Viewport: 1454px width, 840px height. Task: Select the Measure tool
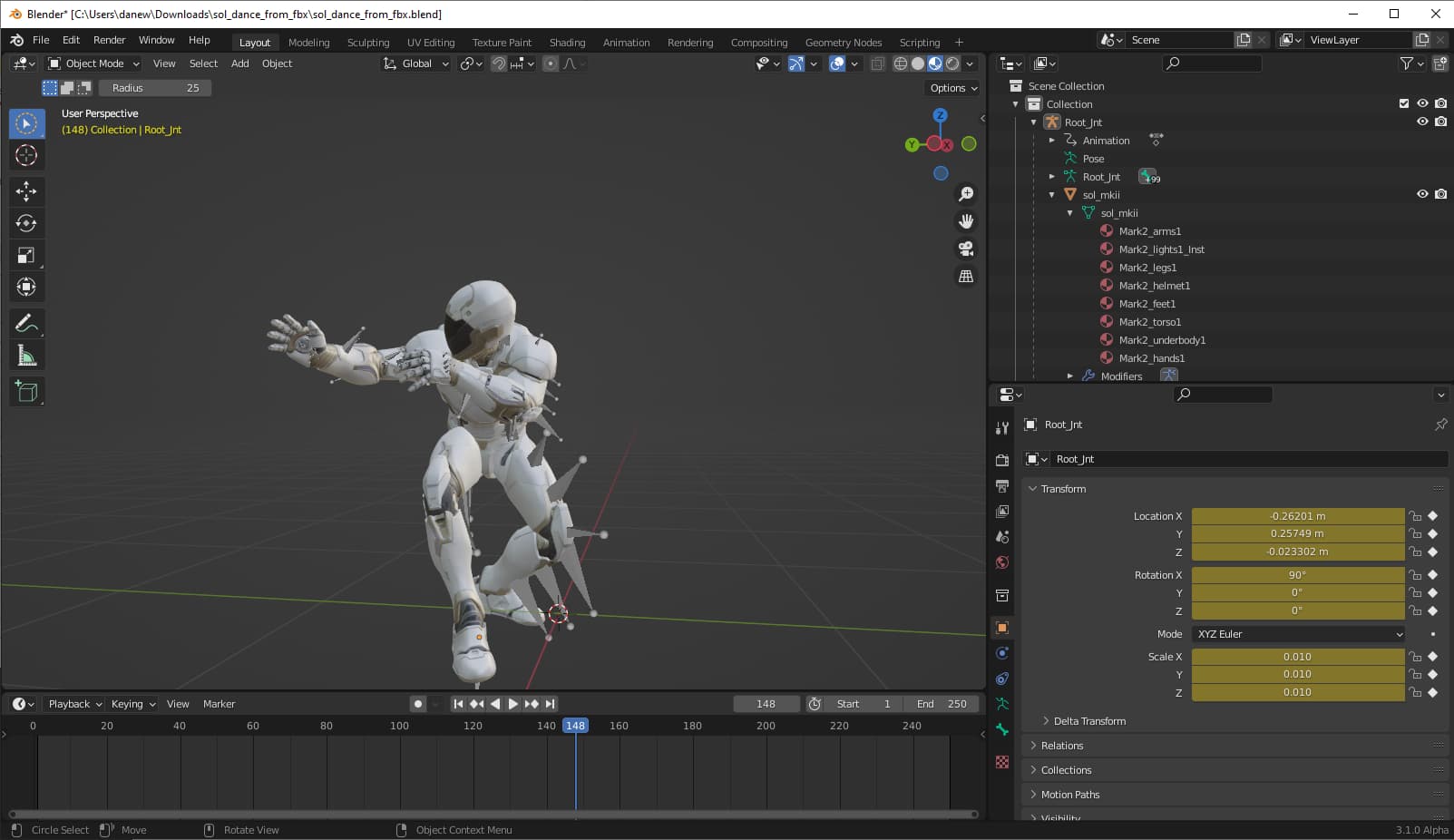pyautogui.click(x=26, y=355)
